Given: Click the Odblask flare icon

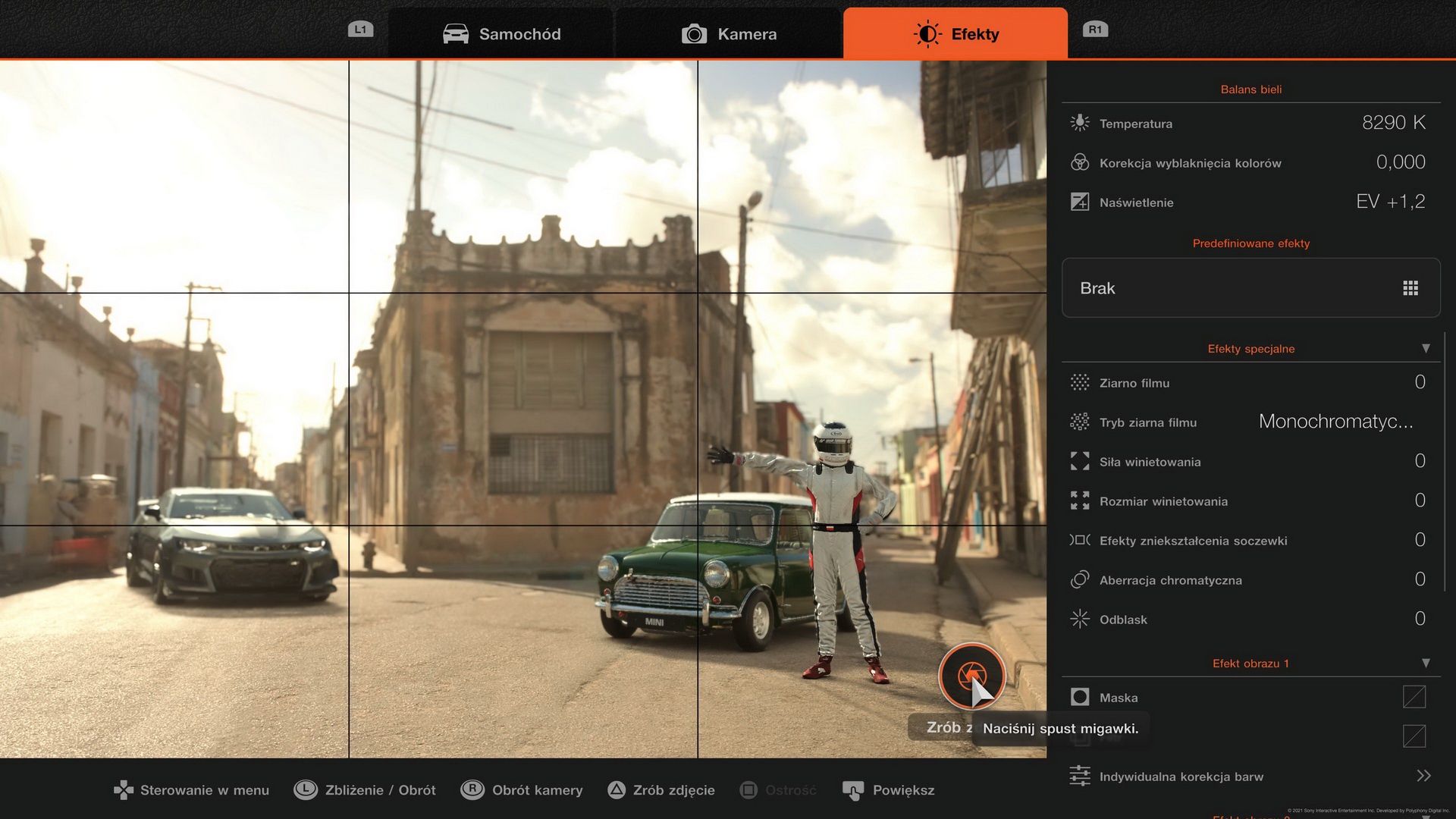Looking at the screenshot, I should tap(1080, 619).
